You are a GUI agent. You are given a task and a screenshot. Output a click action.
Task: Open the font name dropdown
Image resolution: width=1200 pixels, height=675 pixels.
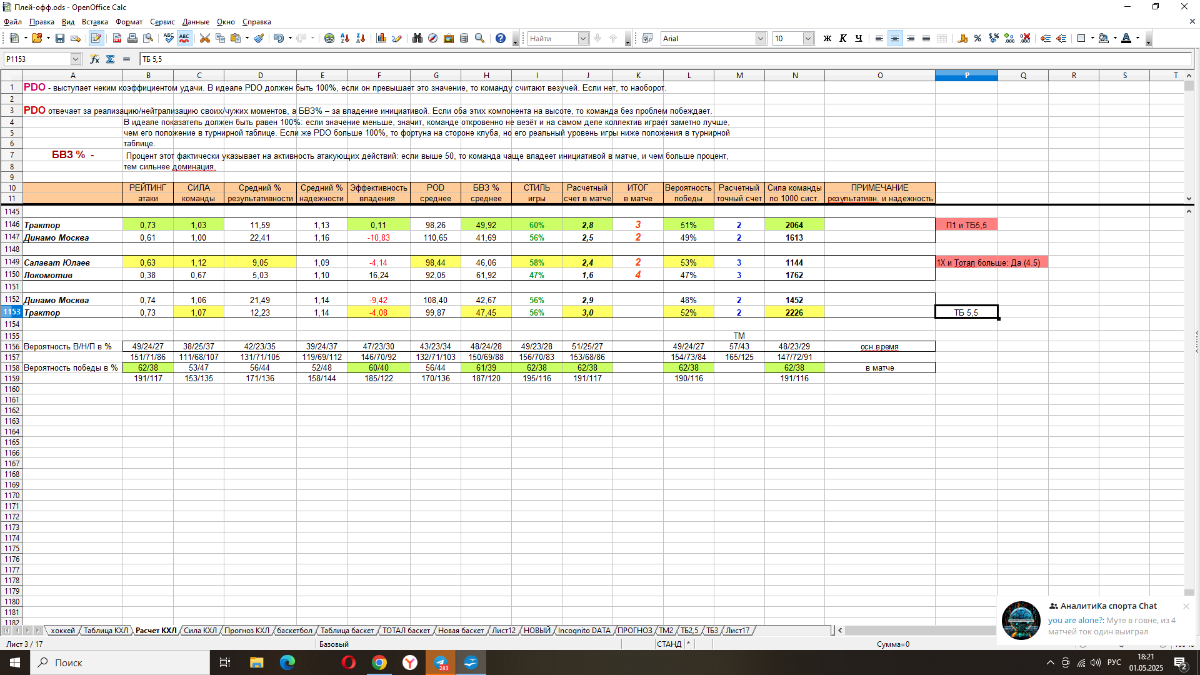761,38
